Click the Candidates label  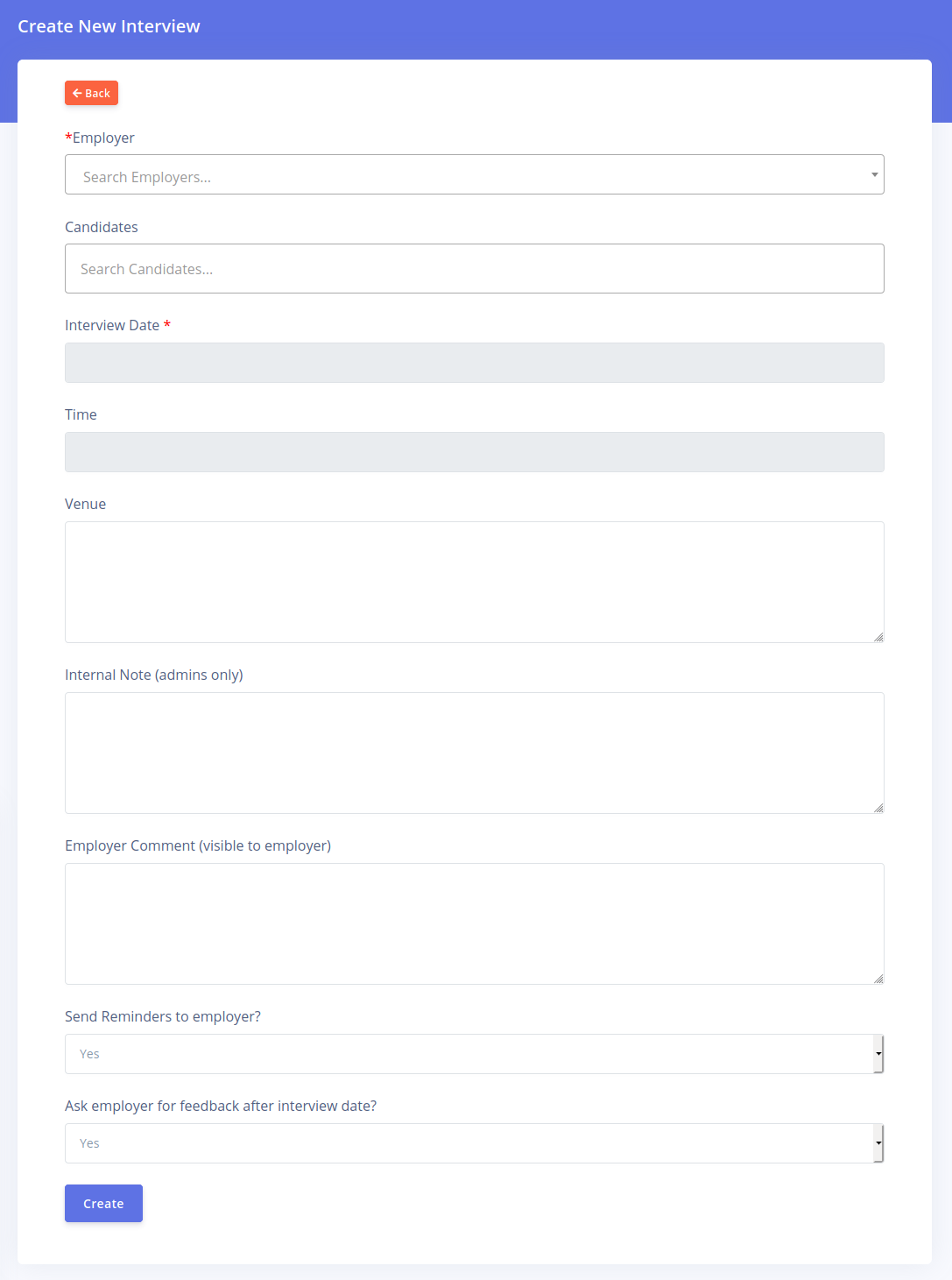pos(102,227)
